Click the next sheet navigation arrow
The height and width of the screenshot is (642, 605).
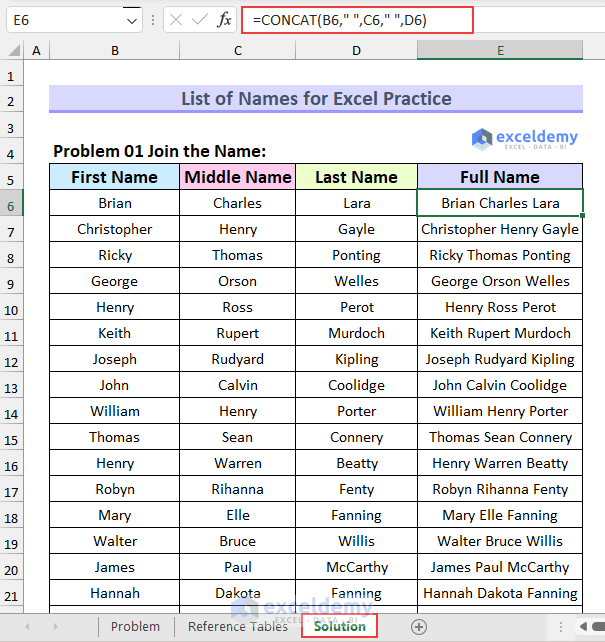(x=56, y=626)
